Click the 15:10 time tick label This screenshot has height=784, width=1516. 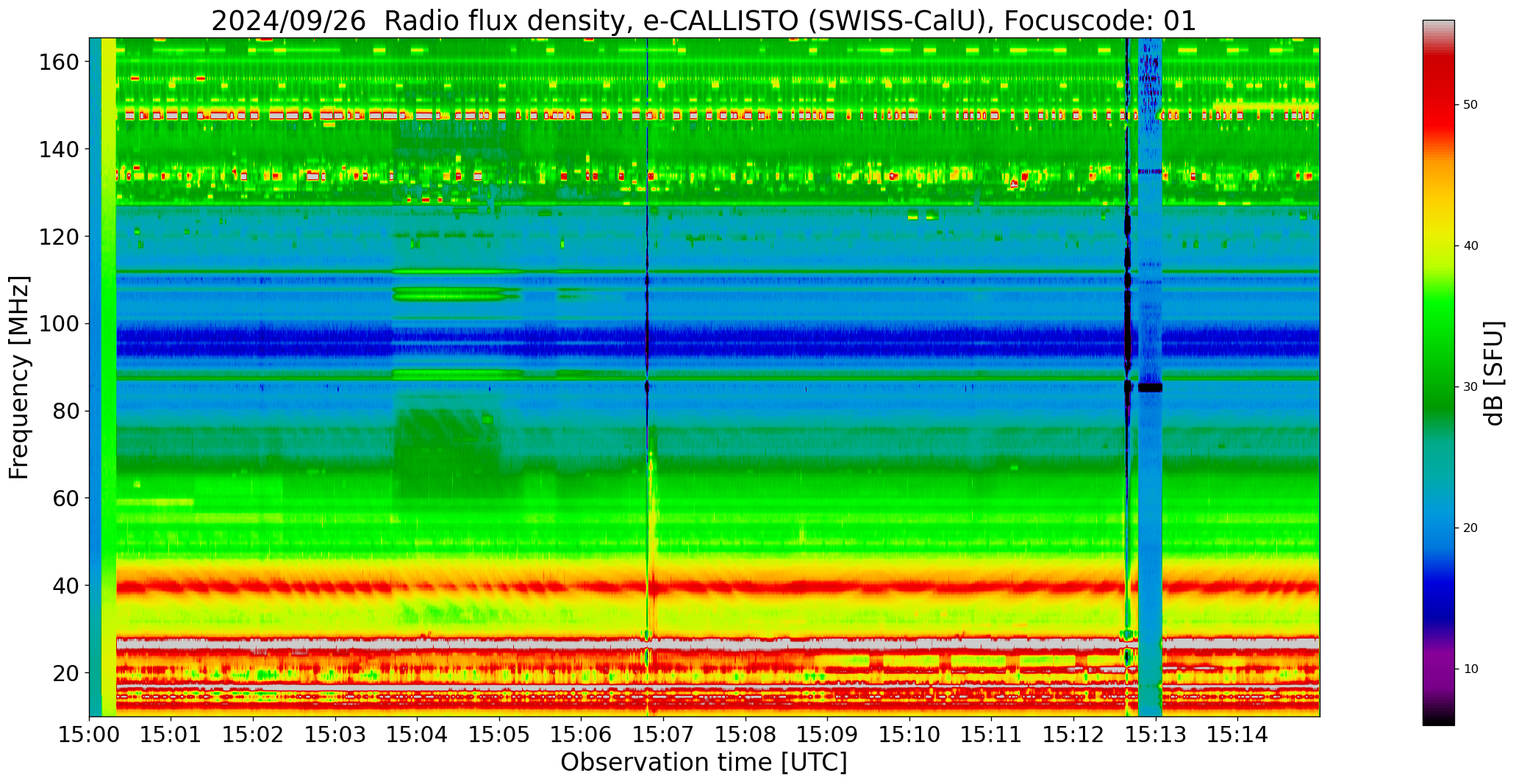click(x=909, y=734)
